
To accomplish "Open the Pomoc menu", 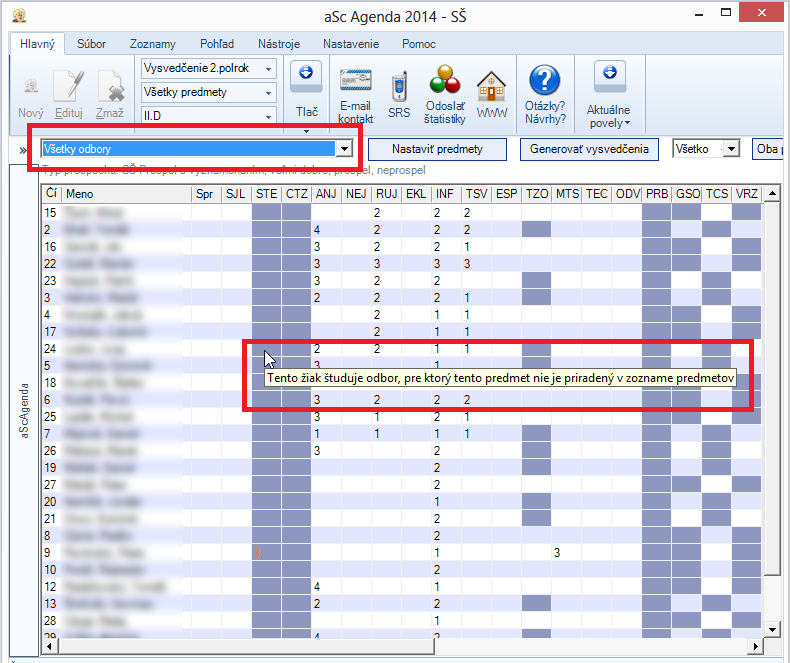I will pyautogui.click(x=418, y=44).
